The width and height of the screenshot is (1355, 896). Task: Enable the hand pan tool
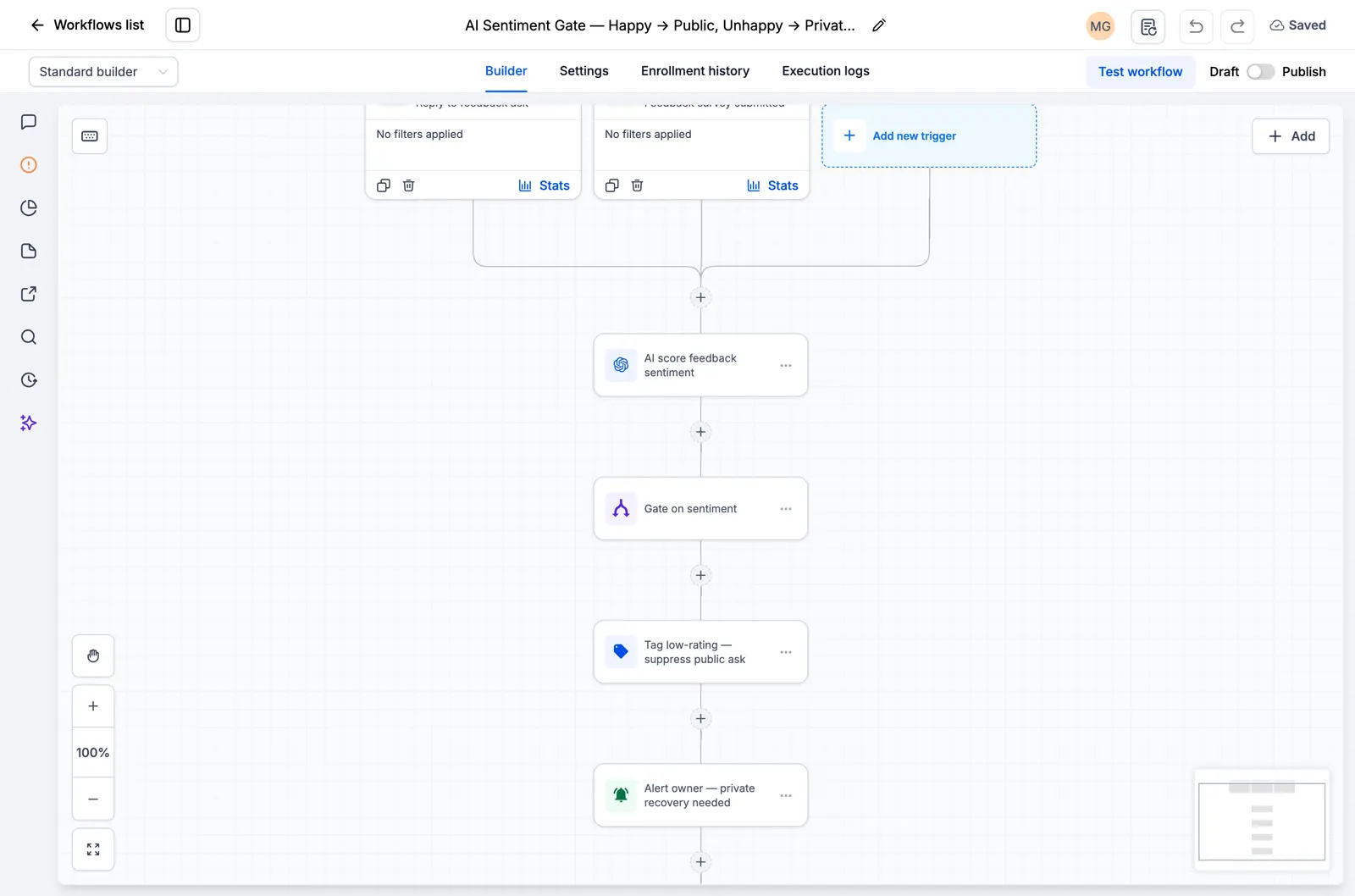(93, 656)
